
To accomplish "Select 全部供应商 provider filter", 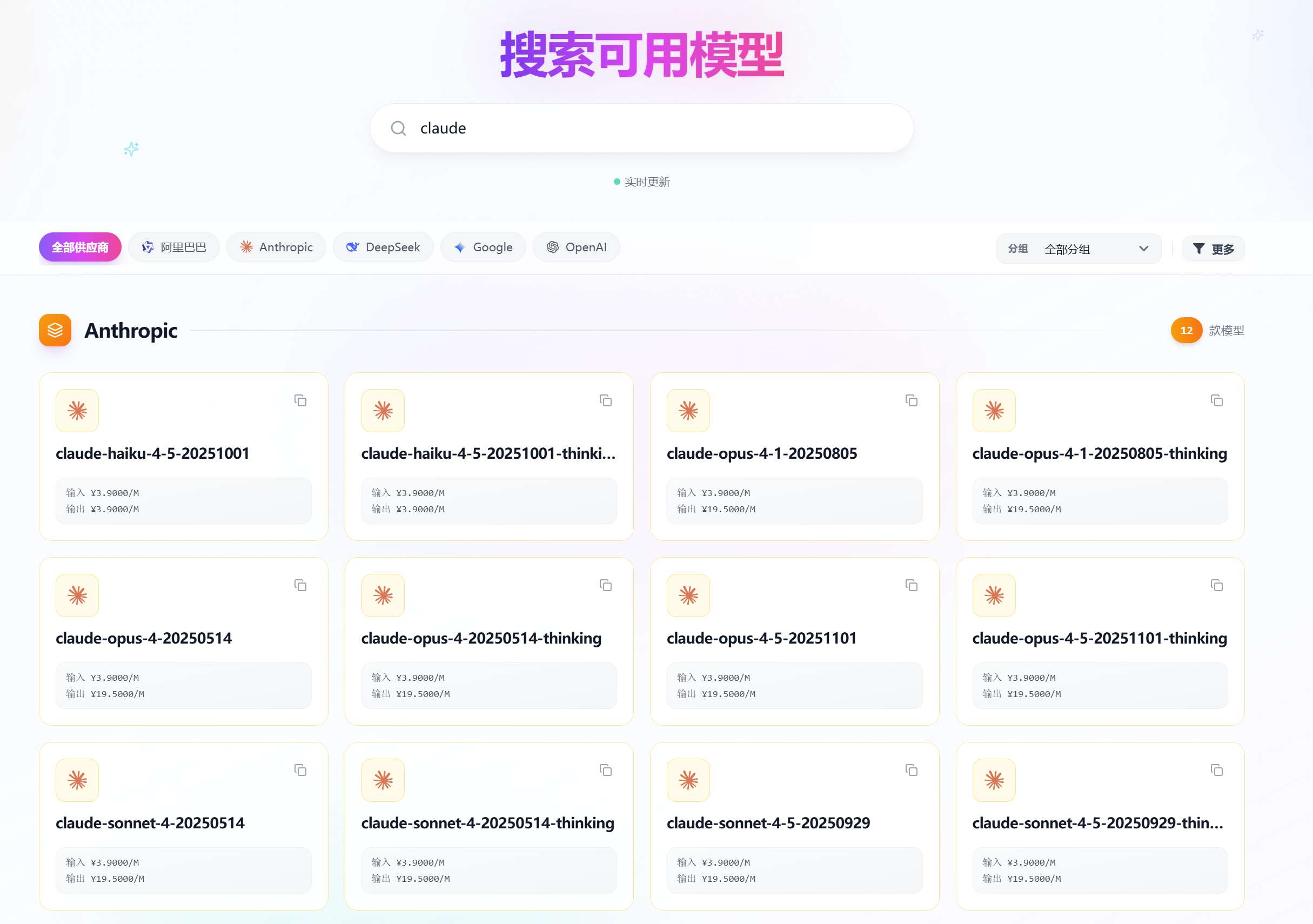I will (80, 247).
